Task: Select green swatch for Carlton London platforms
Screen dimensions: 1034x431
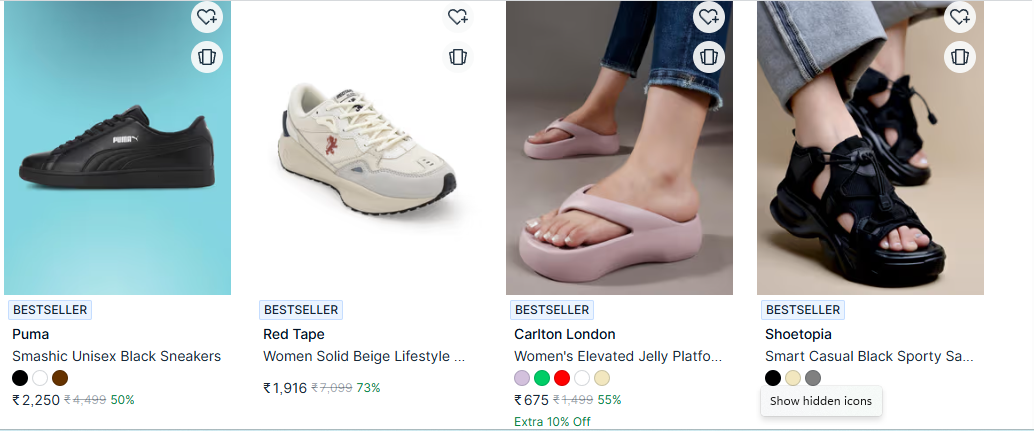Action: 542,378
